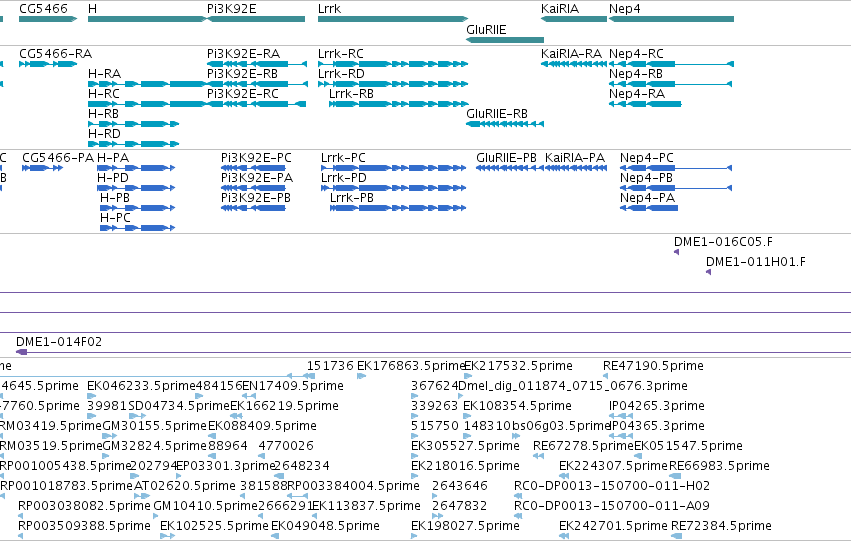The image size is (851, 541).
Task: Click the EK102525.5prime EST marker
Action: [x=167, y=536]
